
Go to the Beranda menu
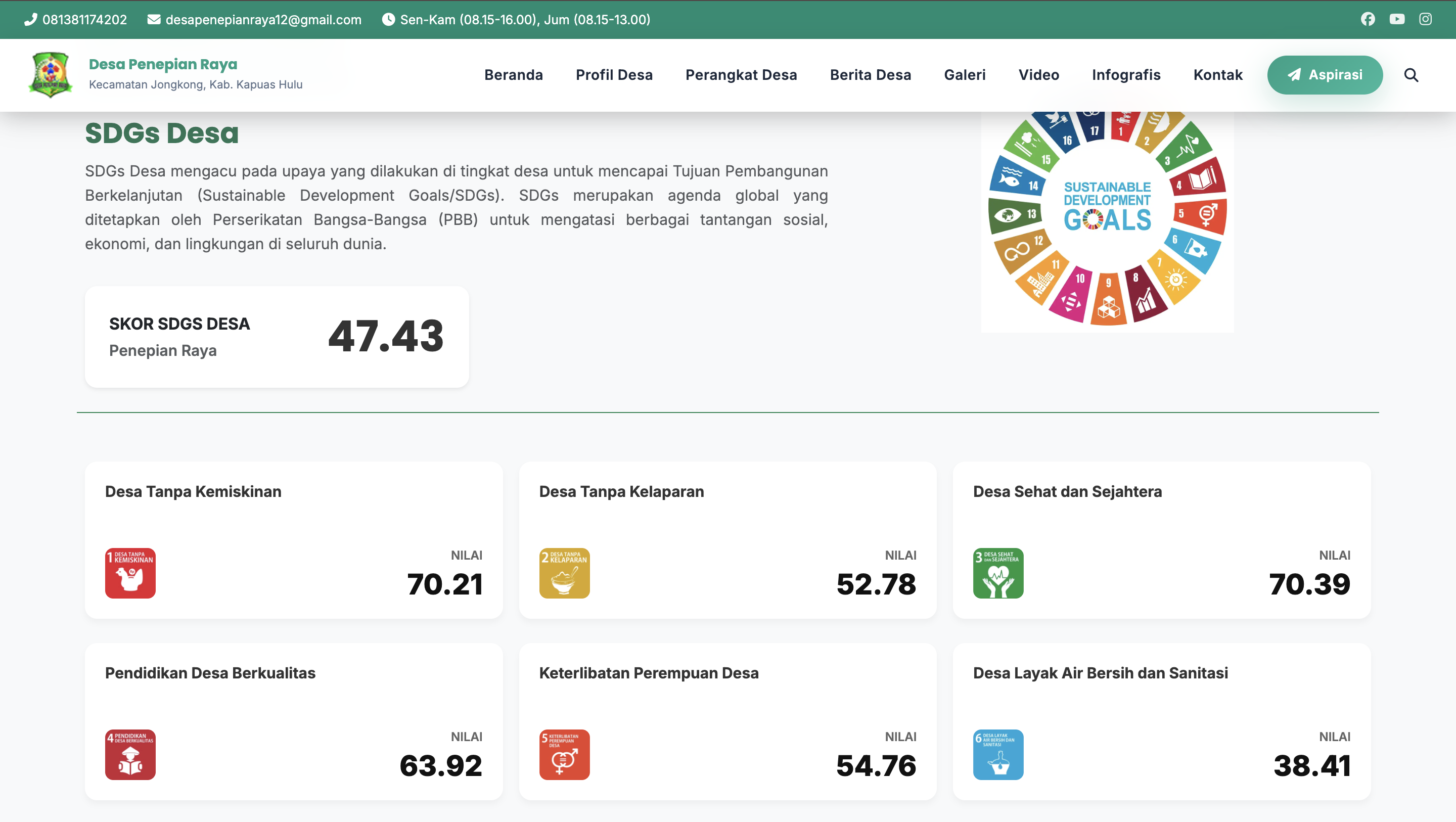click(x=513, y=75)
